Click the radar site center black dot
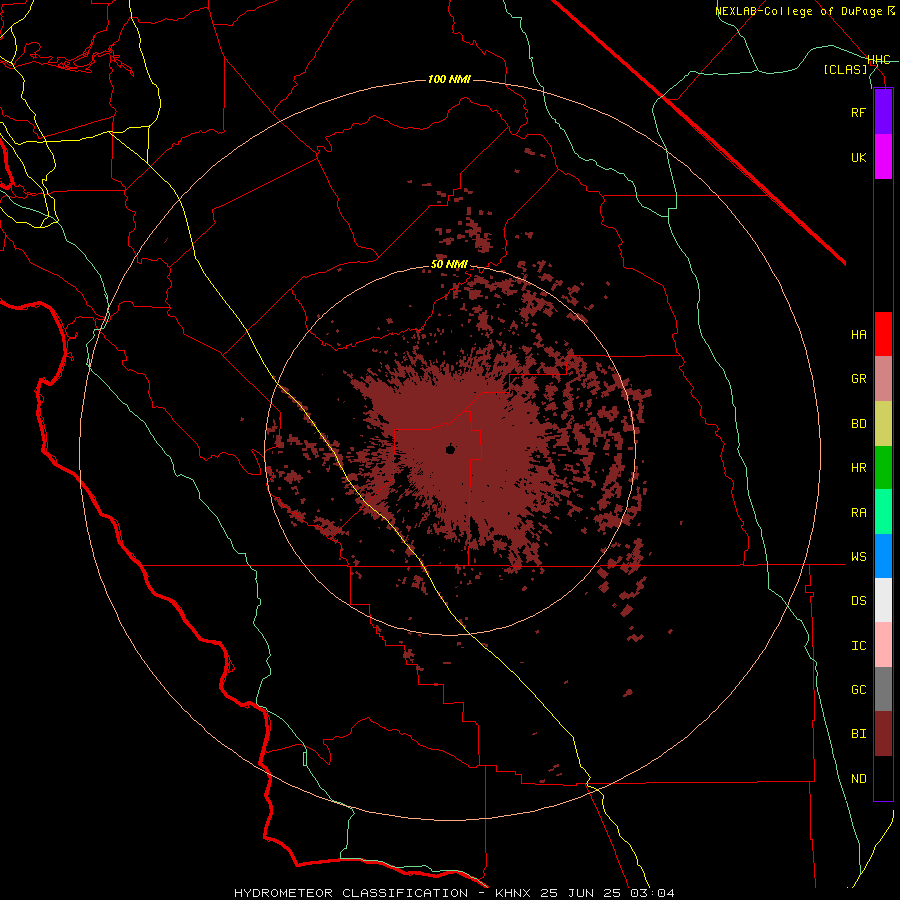Image resolution: width=900 pixels, height=900 pixels. (450, 449)
